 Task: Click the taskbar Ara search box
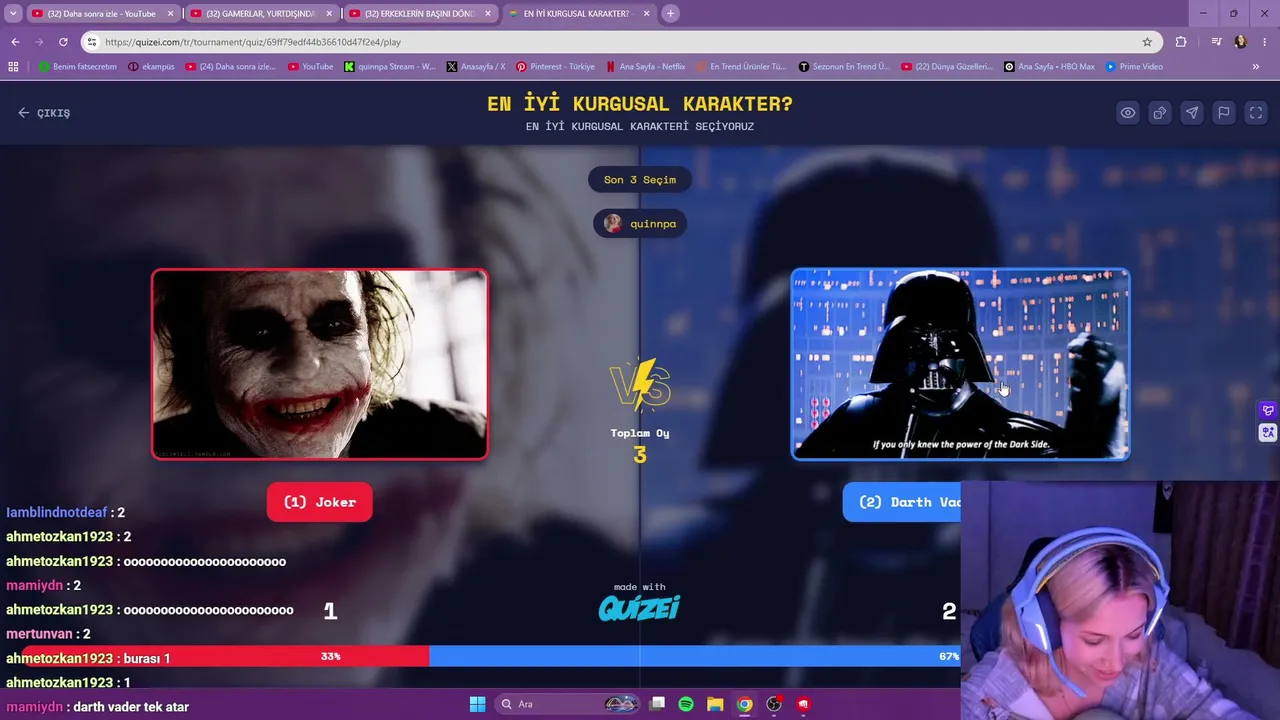coord(568,704)
